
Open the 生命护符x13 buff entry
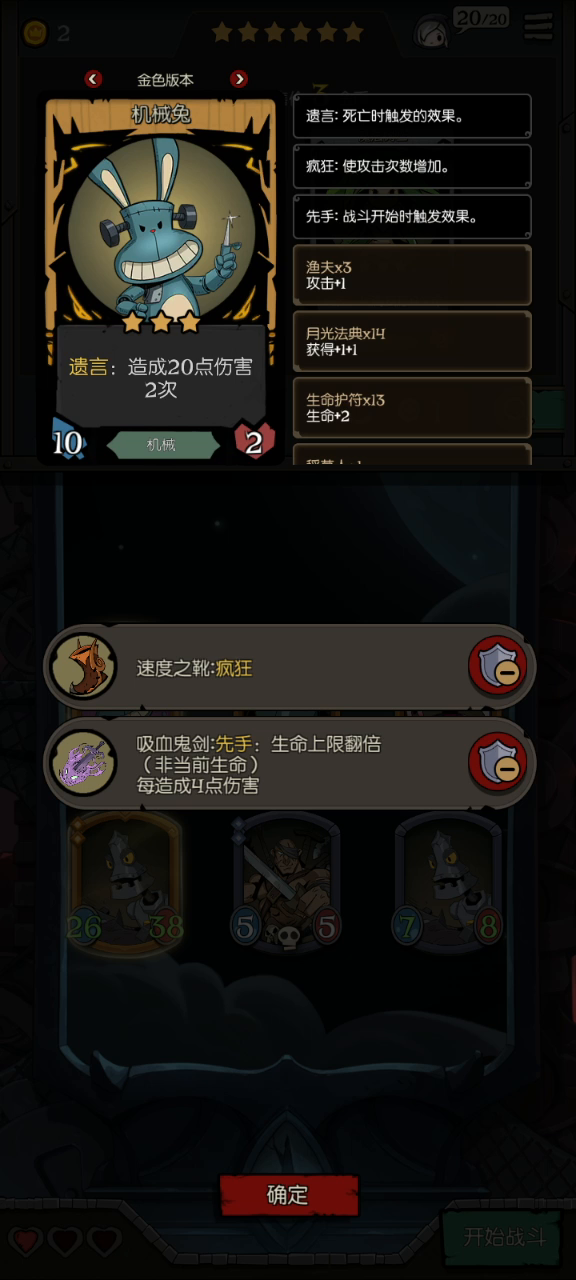click(412, 407)
